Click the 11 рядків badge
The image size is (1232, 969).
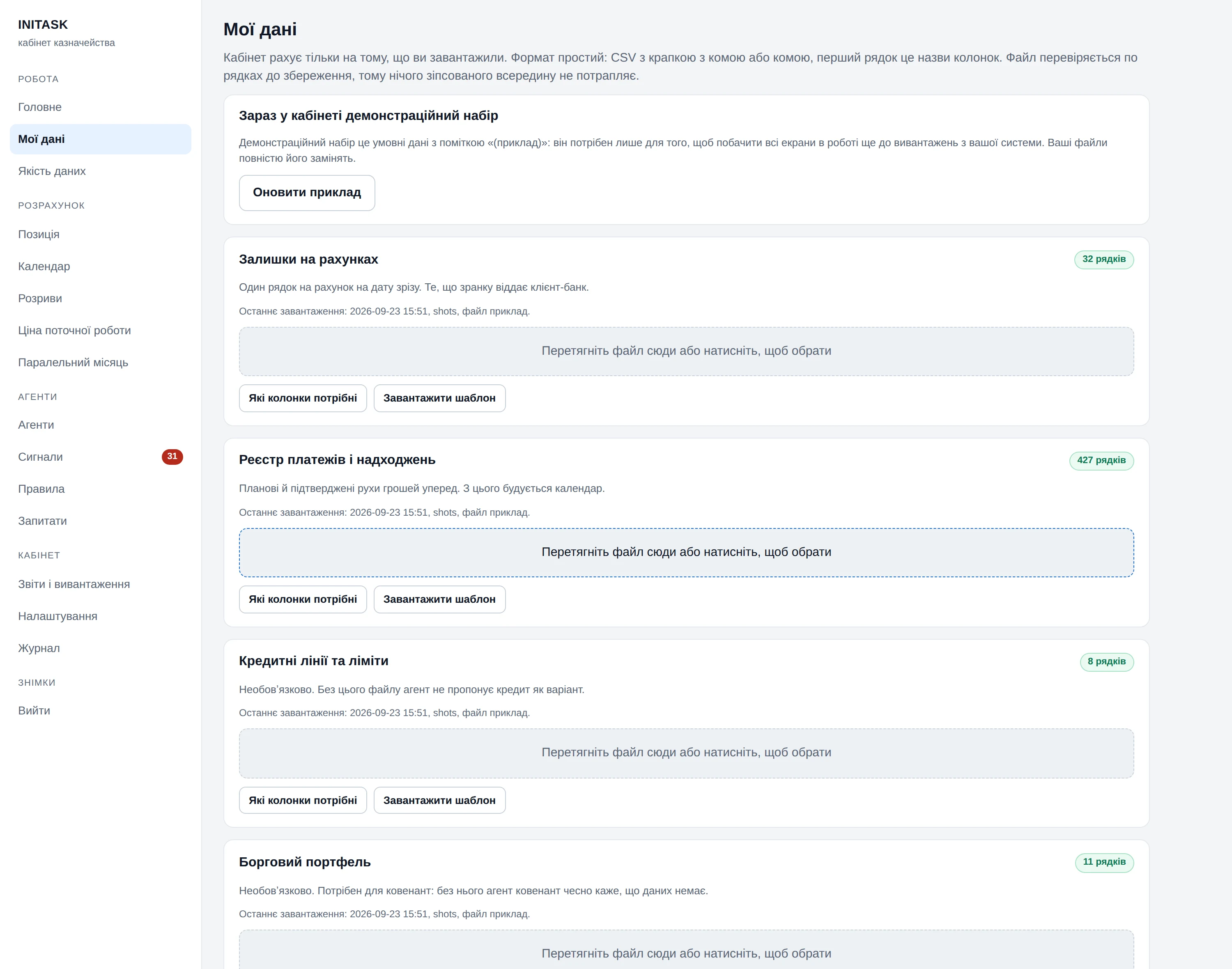click(x=1104, y=862)
